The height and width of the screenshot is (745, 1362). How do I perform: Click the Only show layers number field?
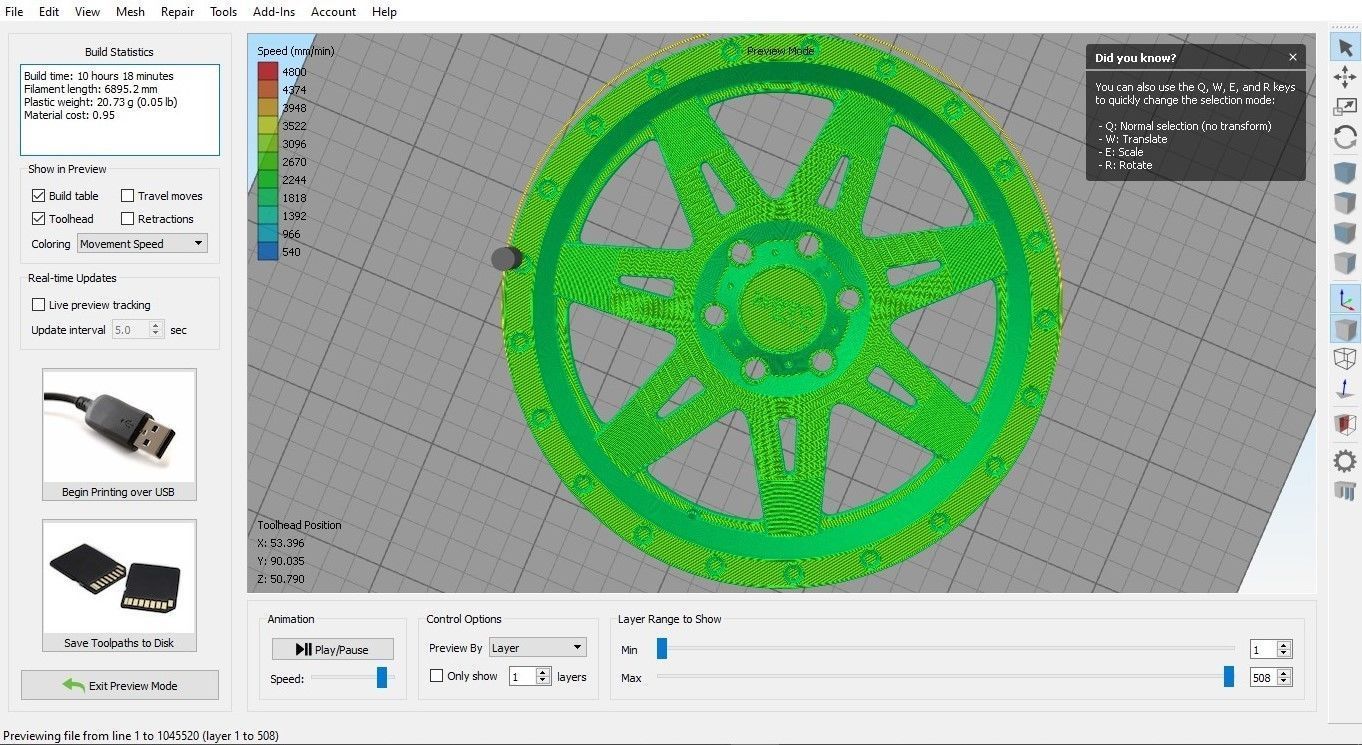(523, 676)
